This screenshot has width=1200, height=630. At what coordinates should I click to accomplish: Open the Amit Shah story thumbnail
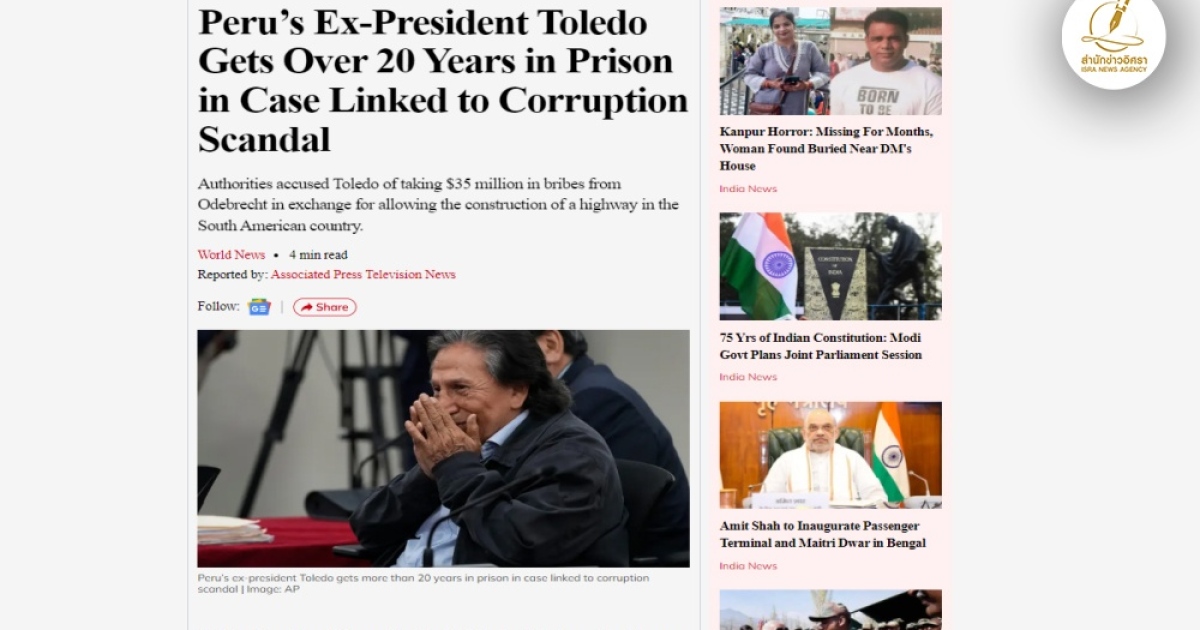[830, 455]
